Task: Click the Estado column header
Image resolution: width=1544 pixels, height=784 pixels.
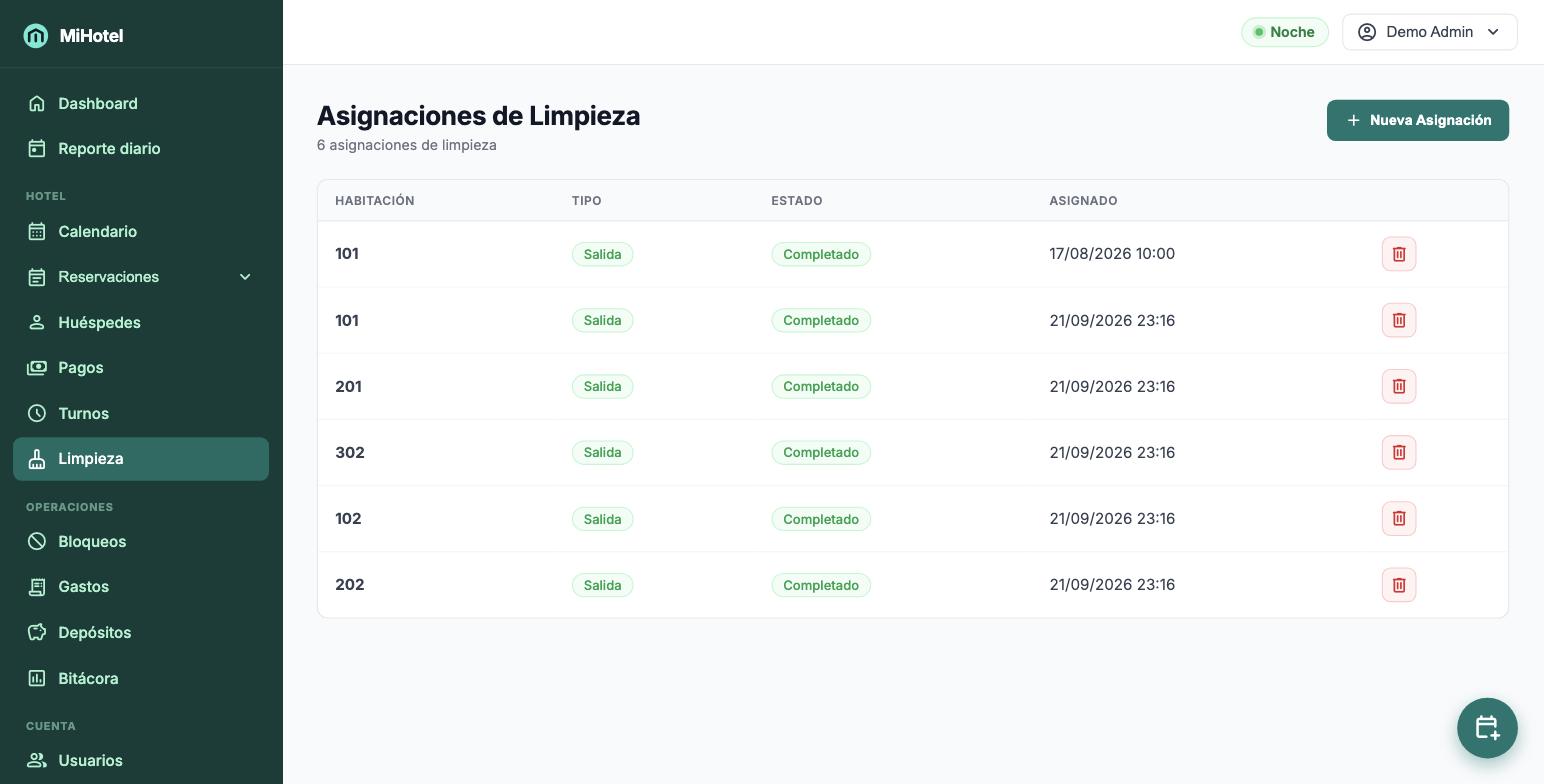Action: tap(797, 201)
